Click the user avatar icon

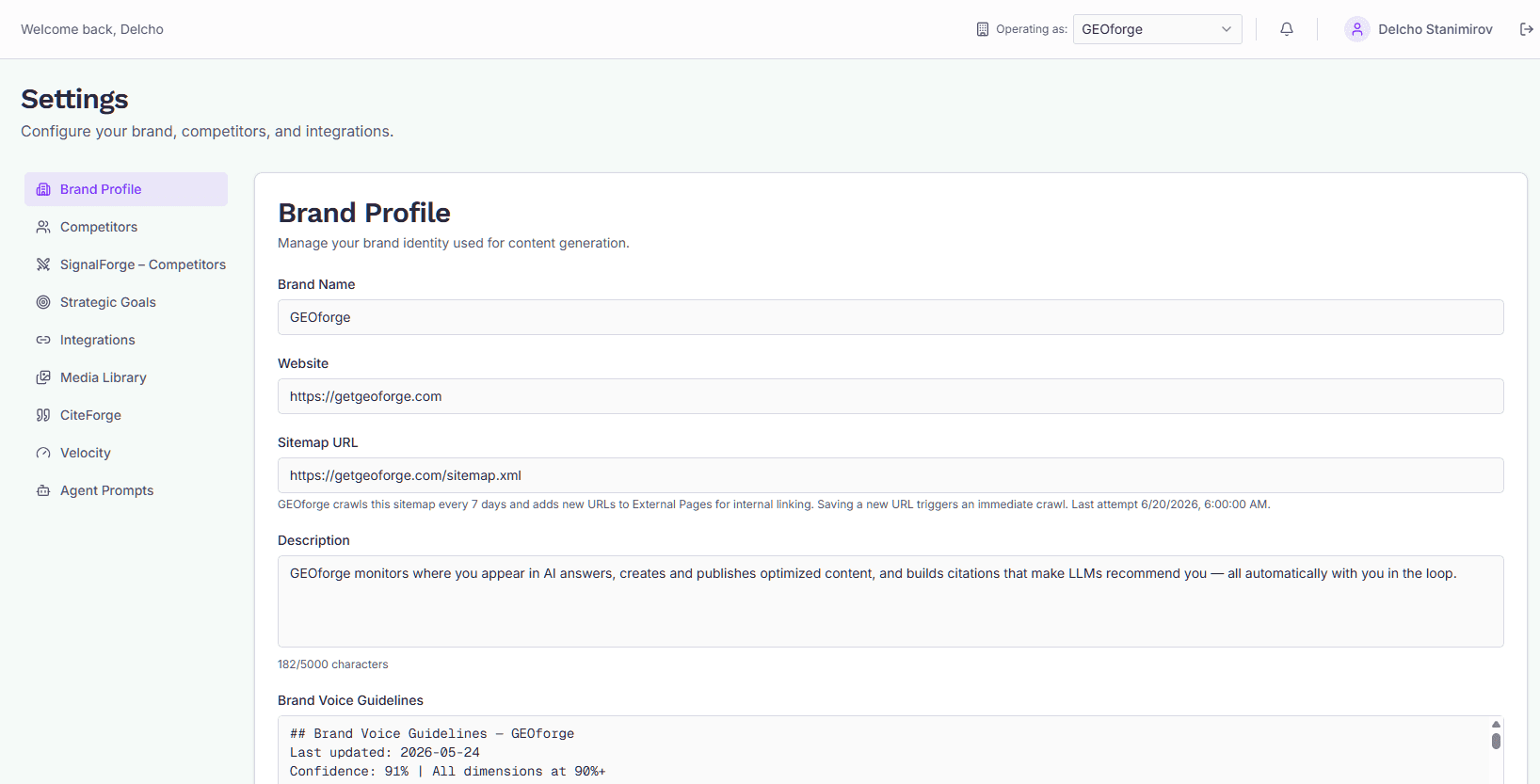pos(1357,29)
